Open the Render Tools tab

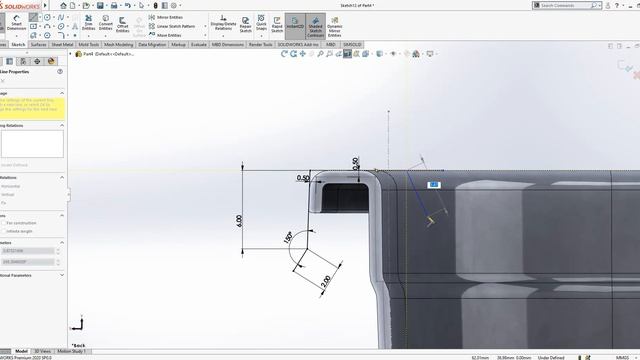tap(260, 44)
